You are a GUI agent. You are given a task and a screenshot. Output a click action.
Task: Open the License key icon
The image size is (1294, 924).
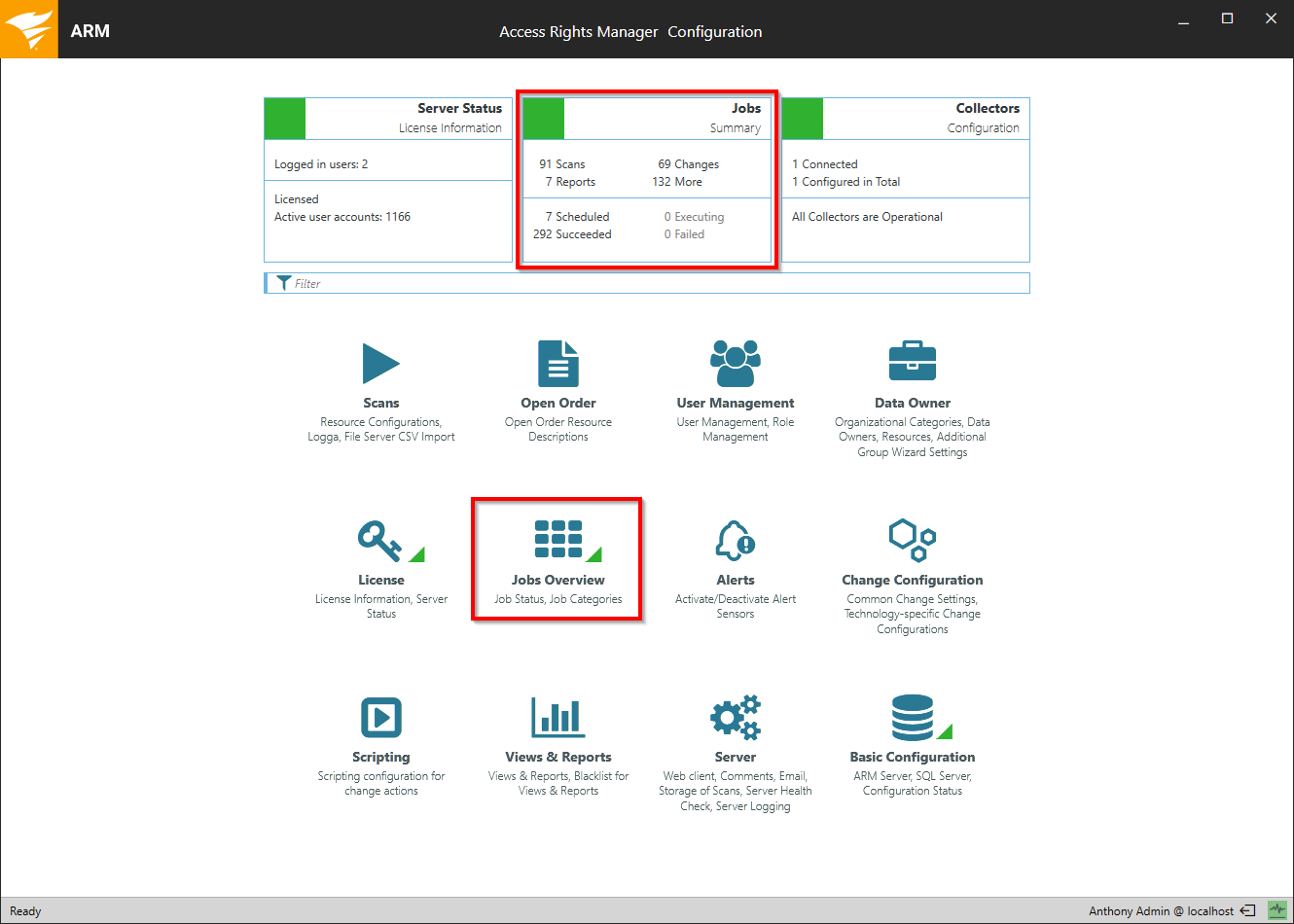(379, 541)
